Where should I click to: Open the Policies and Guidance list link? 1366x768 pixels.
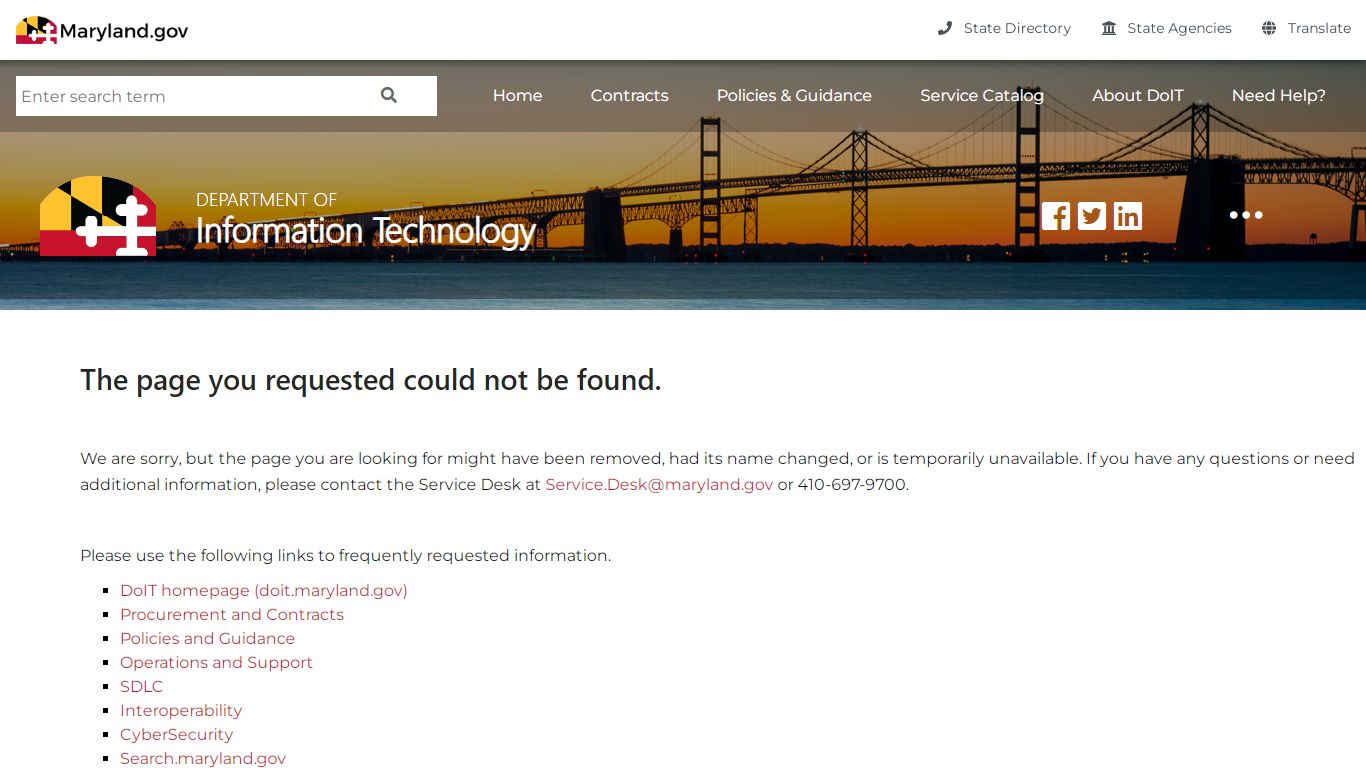tap(207, 638)
